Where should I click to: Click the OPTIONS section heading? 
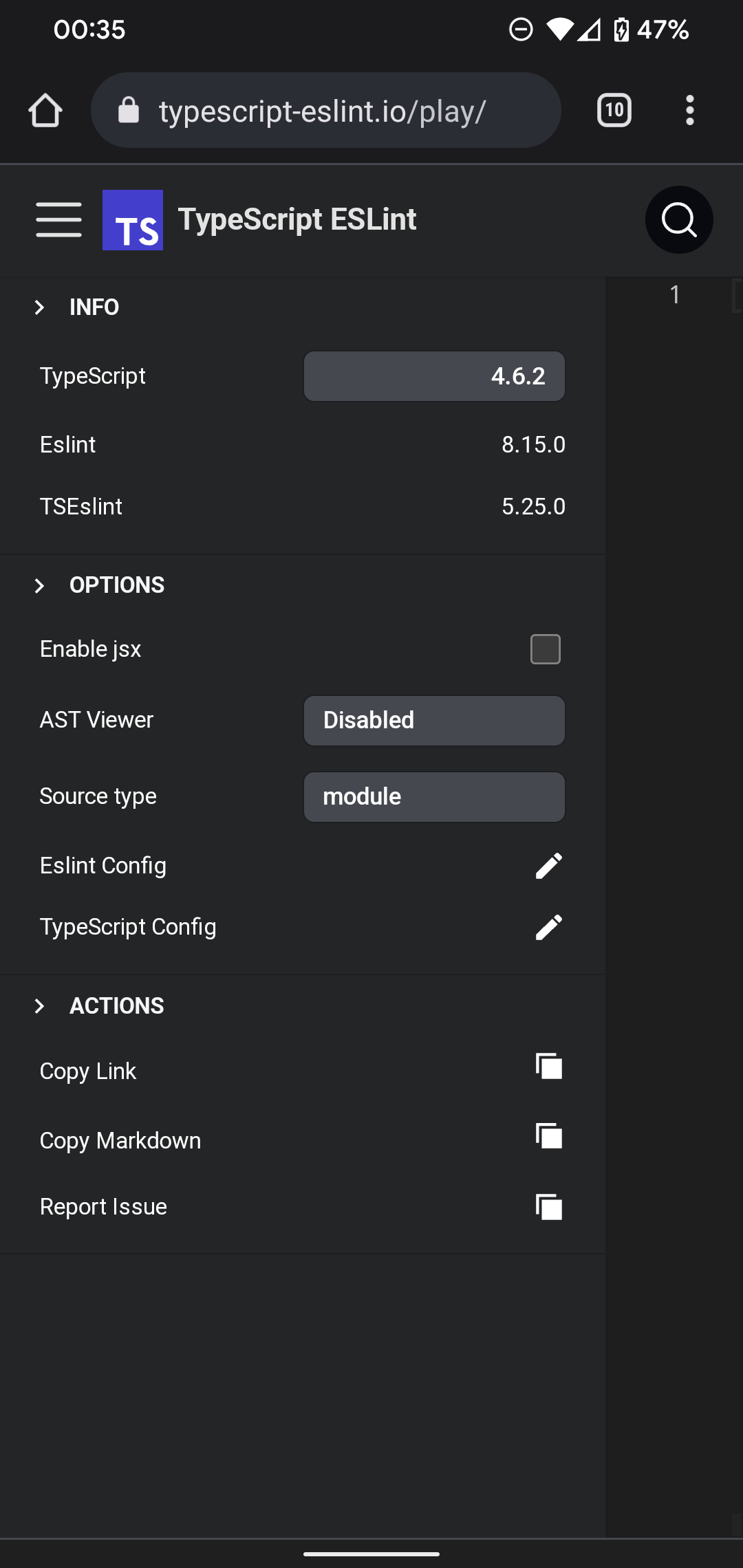pyautogui.click(x=117, y=585)
